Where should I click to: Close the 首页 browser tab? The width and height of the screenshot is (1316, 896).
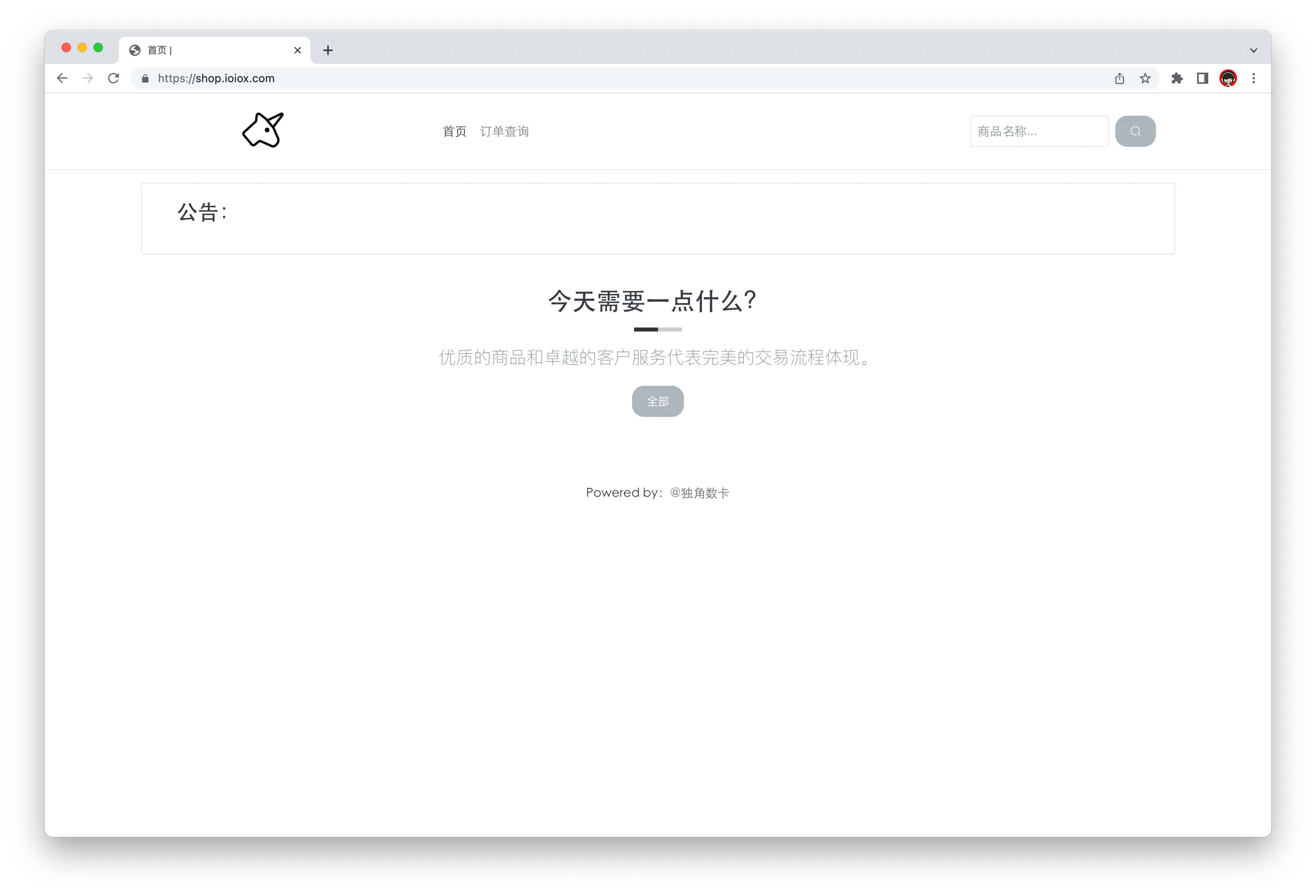[x=297, y=50]
